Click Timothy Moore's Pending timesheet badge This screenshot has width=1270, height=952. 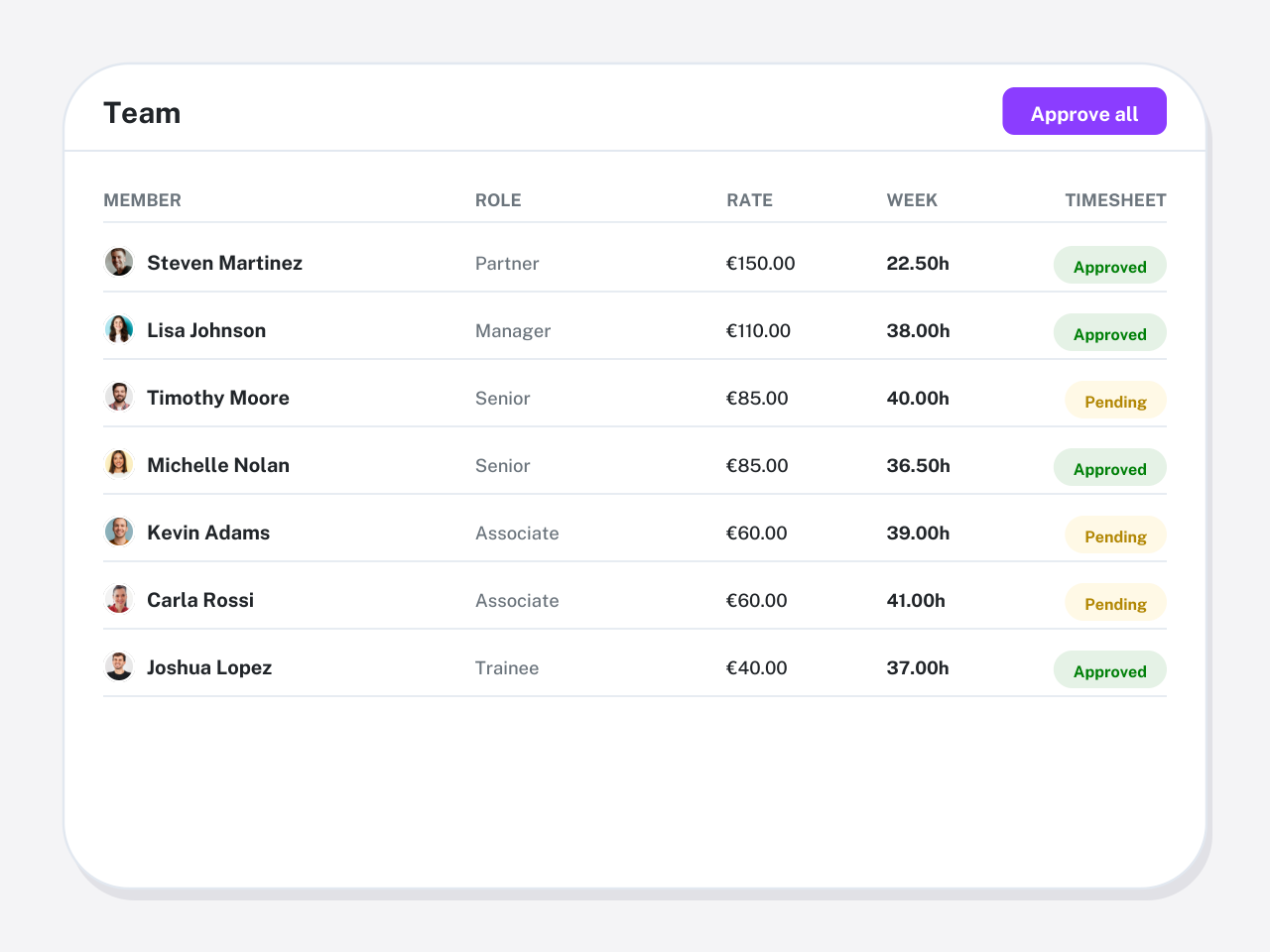[1116, 400]
